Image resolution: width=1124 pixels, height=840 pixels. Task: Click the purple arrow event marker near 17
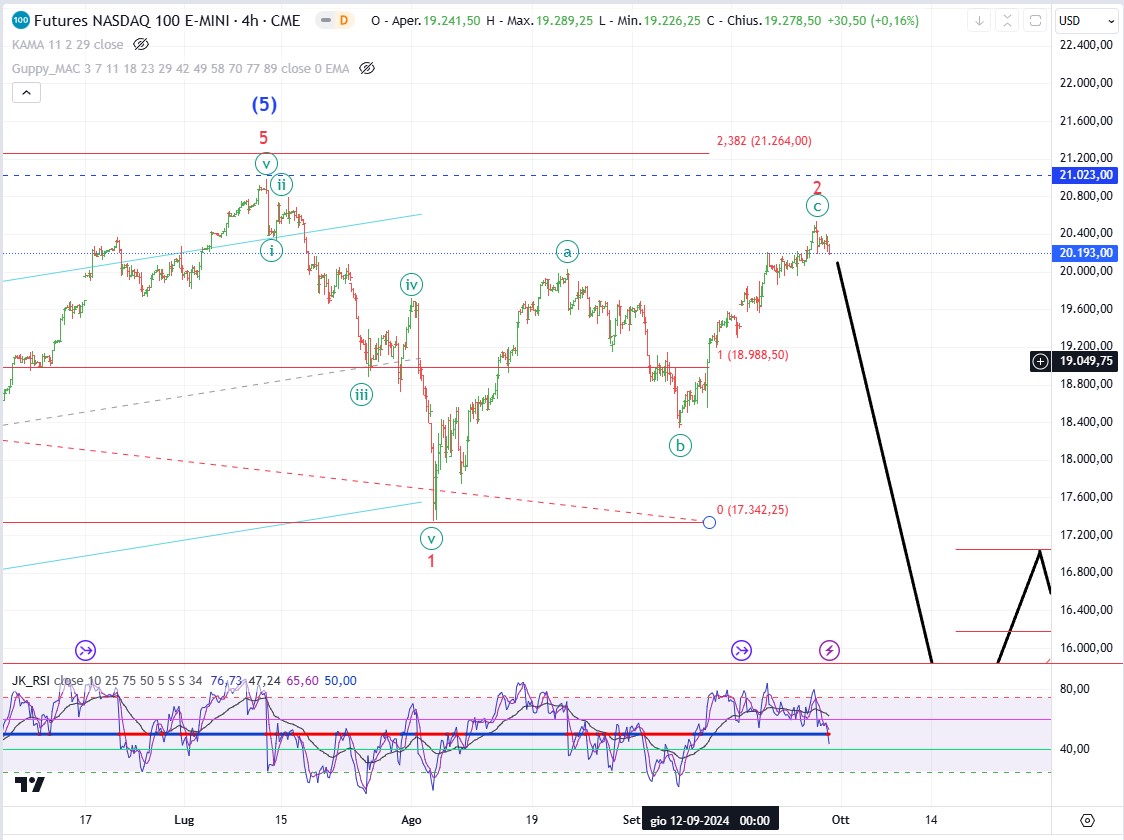point(85,651)
